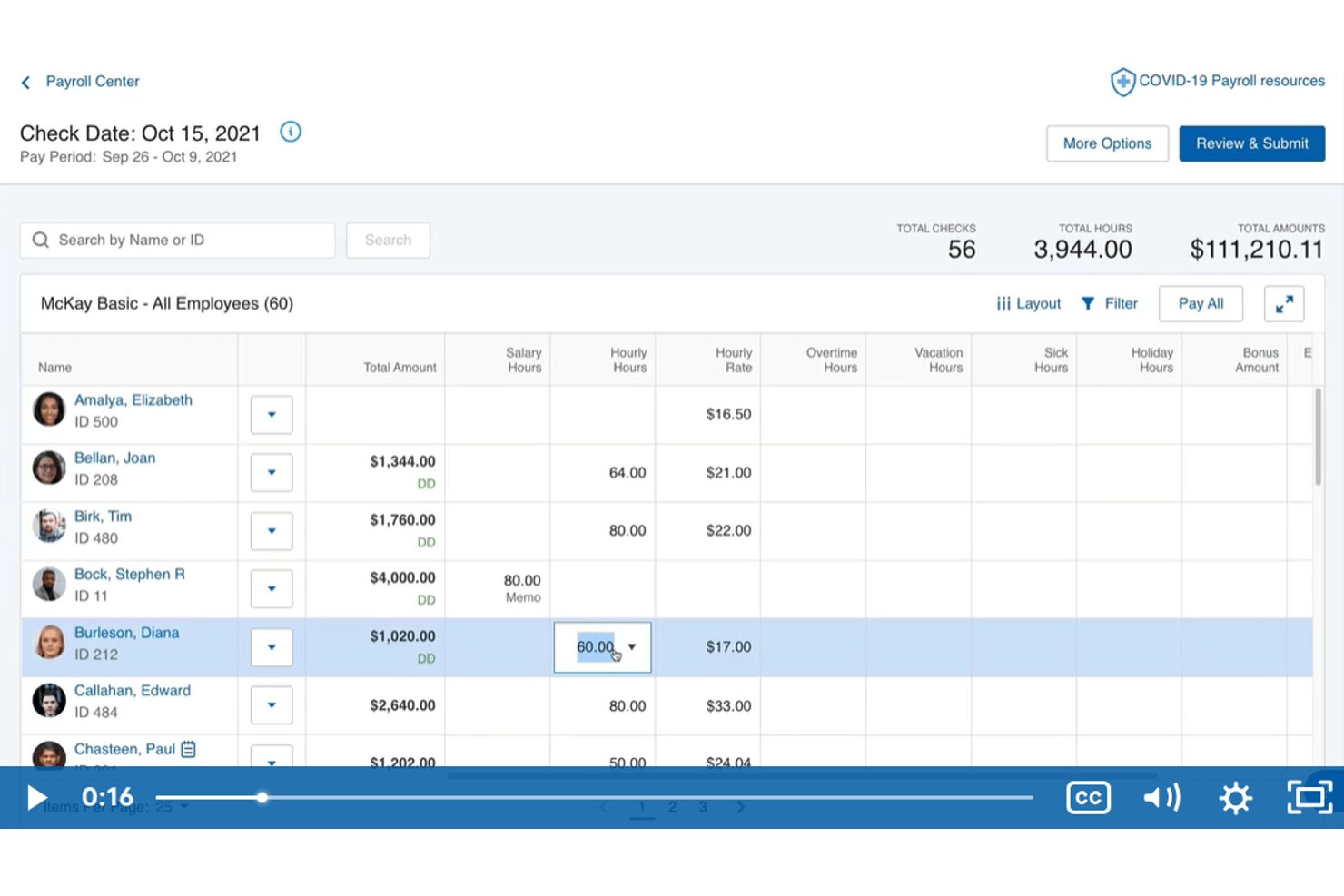Open Burleson, Diana employee link
The width and height of the screenshot is (1344, 896).
tap(126, 633)
